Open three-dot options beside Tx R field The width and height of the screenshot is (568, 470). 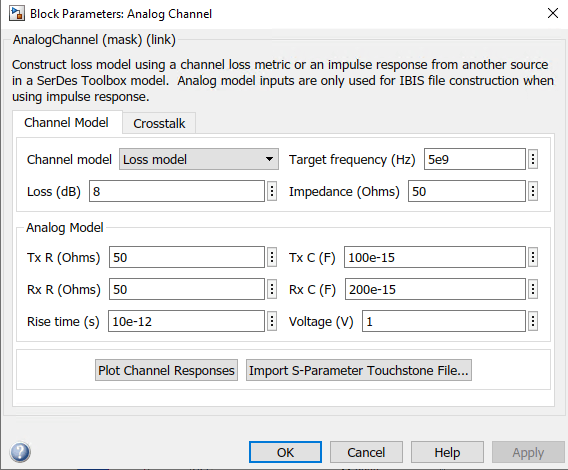pyautogui.click(x=272, y=257)
